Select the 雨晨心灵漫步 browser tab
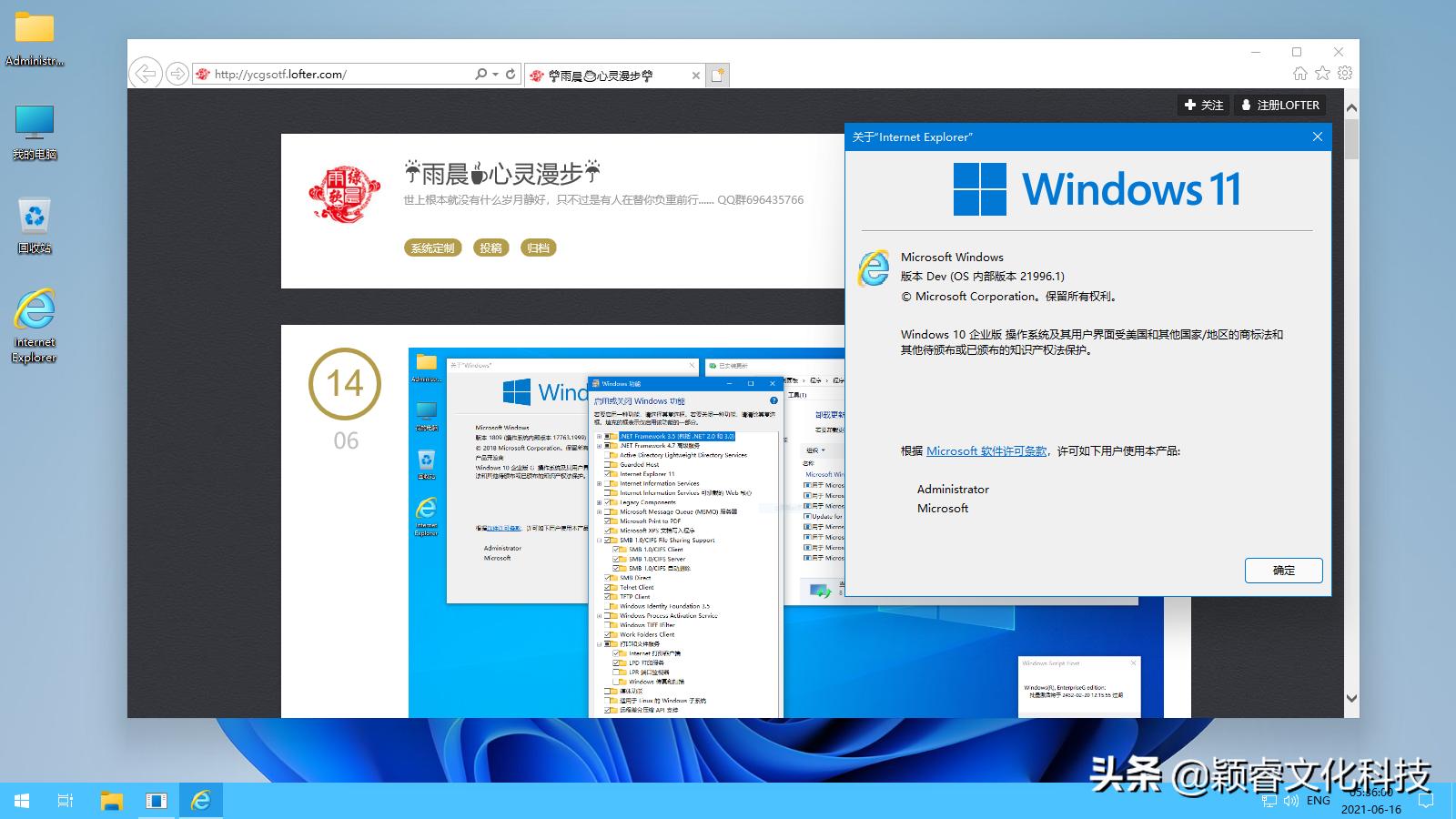Image resolution: width=1456 pixels, height=819 pixels. [597, 76]
